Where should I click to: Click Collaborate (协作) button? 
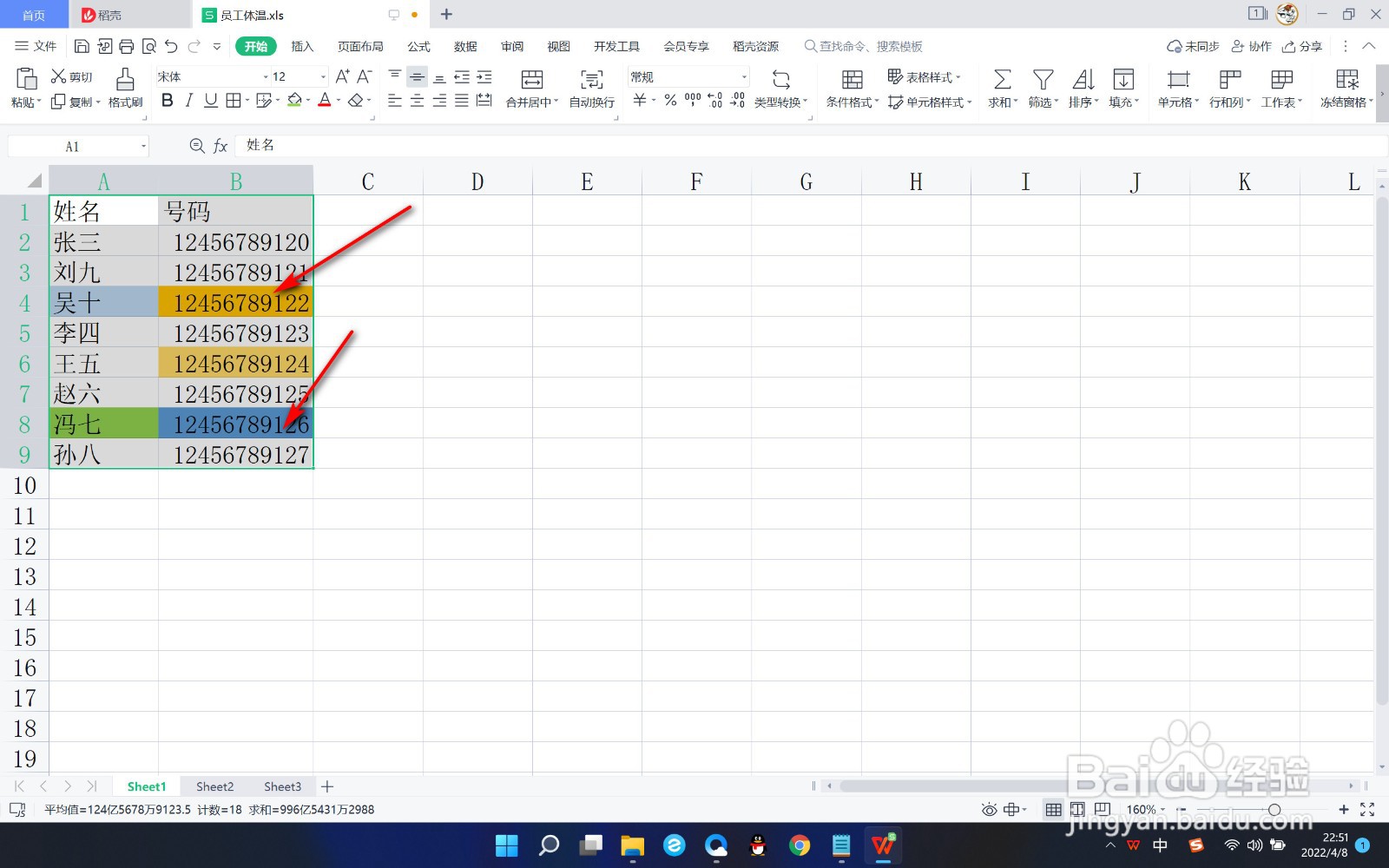(x=1251, y=46)
